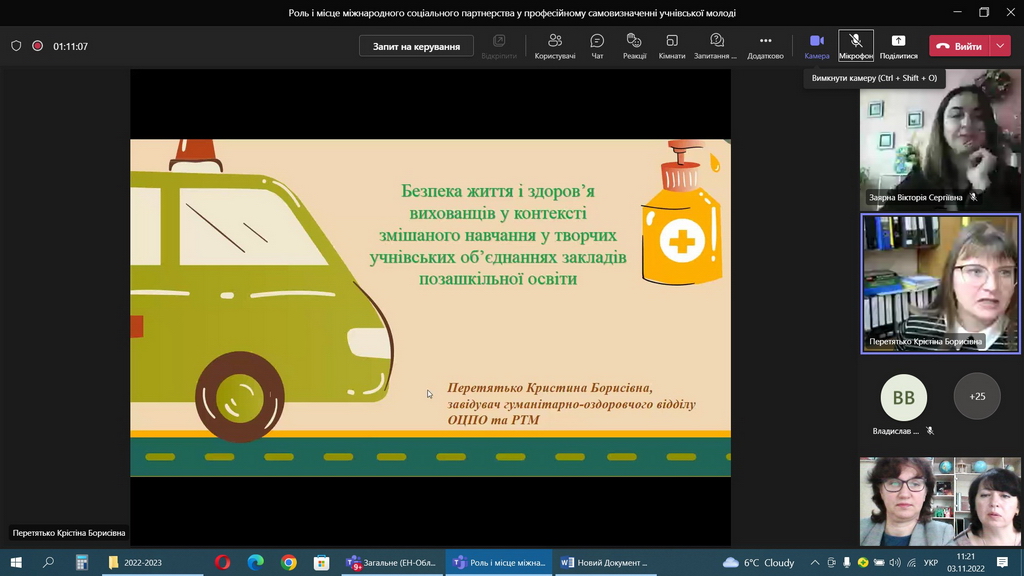The width and height of the screenshot is (1024, 576).
Task: Open the Додатково more options menu
Action: pyautogui.click(x=765, y=45)
